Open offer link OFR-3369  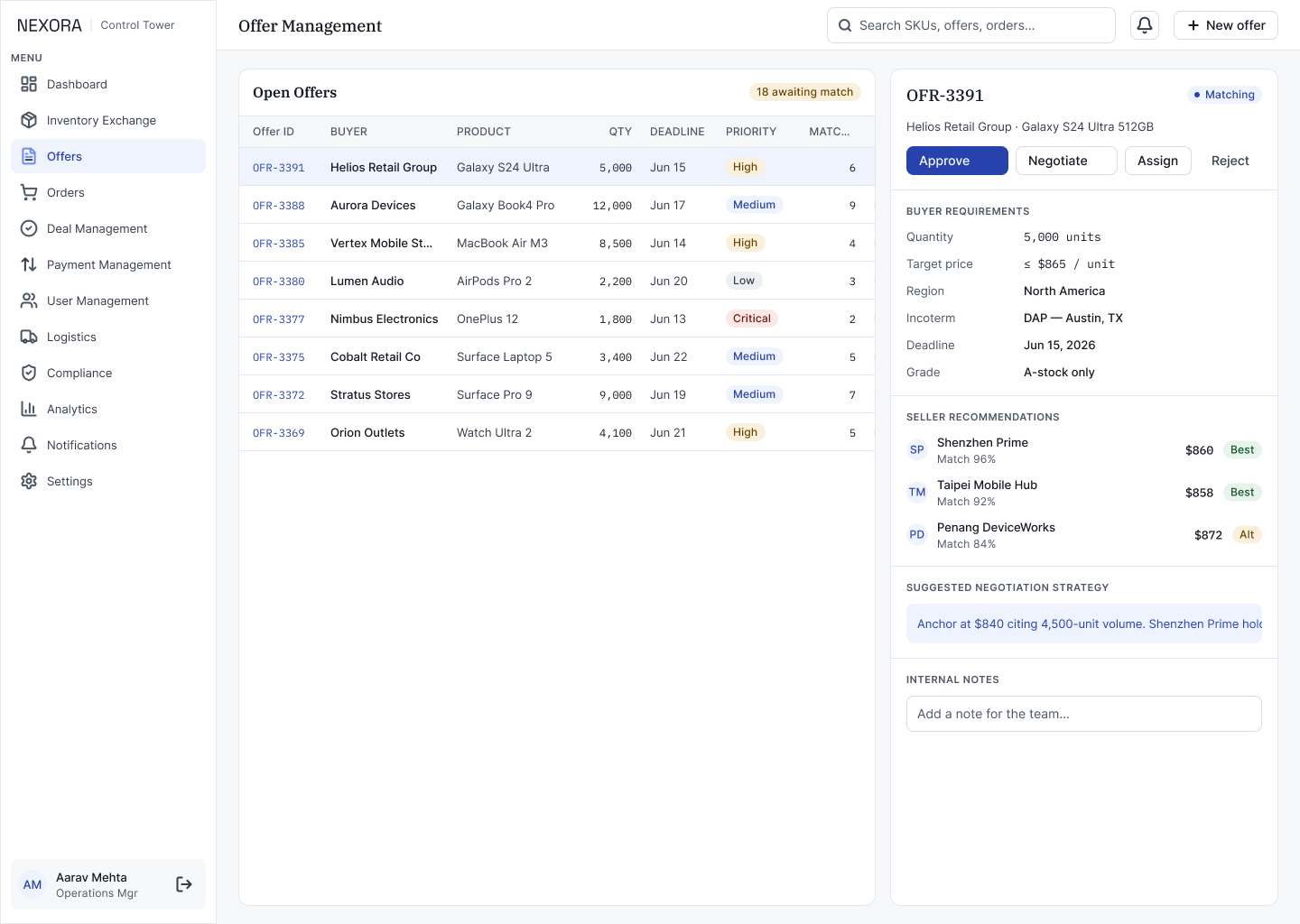[x=279, y=433]
